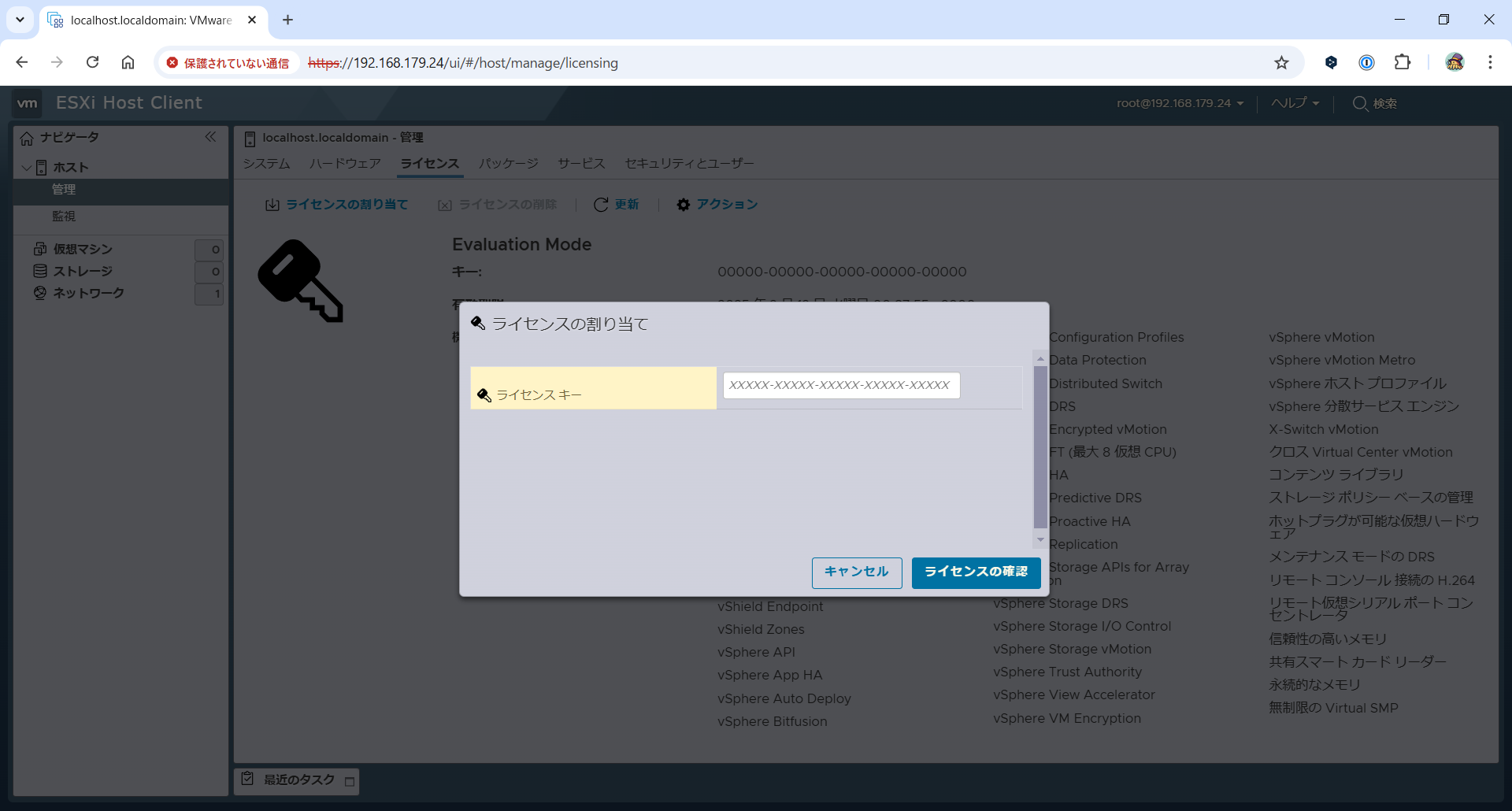Click the navigator home icon
This screenshot has height=811, width=1512.
point(27,138)
